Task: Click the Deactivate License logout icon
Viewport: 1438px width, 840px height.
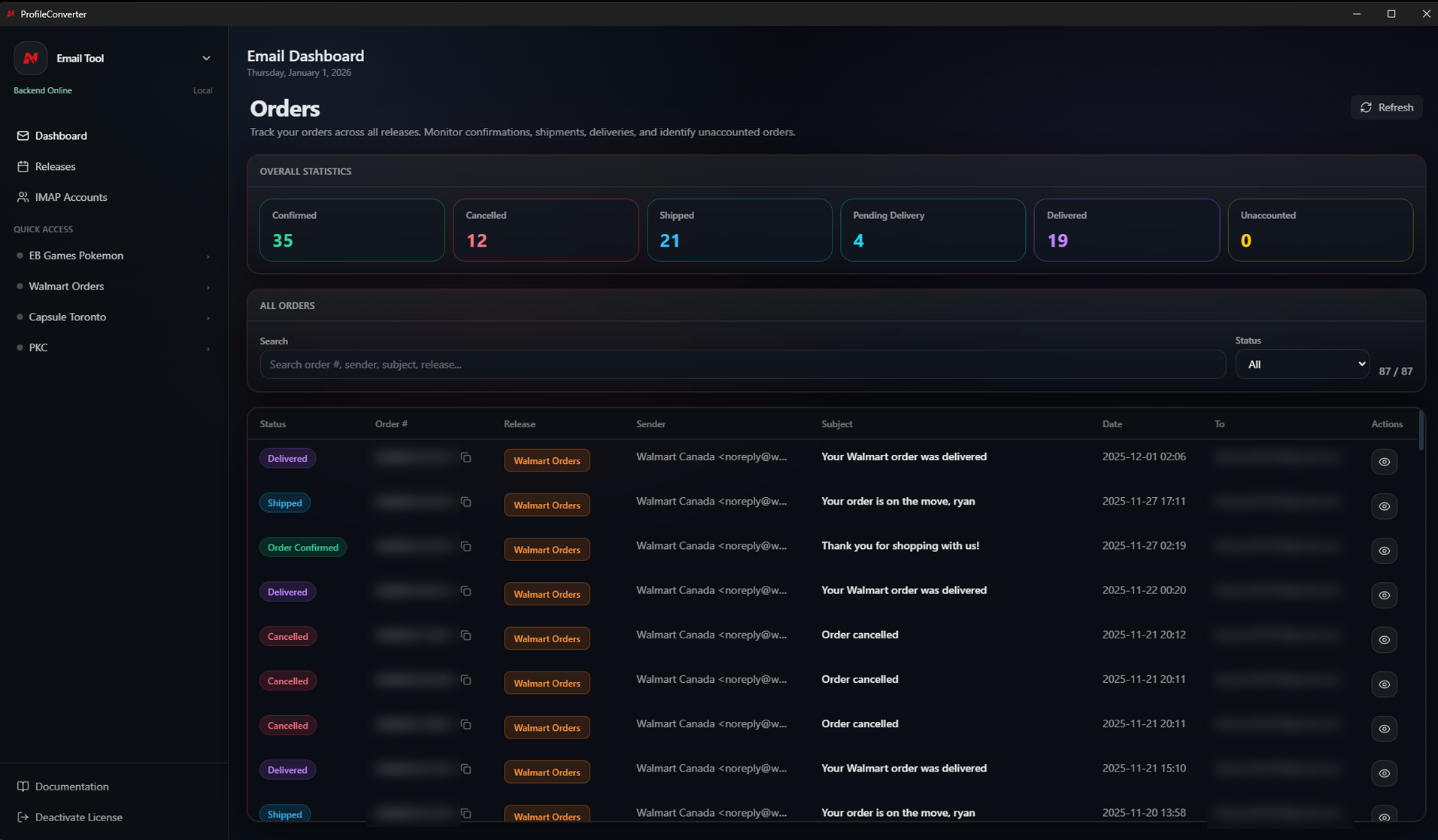Action: [23, 817]
